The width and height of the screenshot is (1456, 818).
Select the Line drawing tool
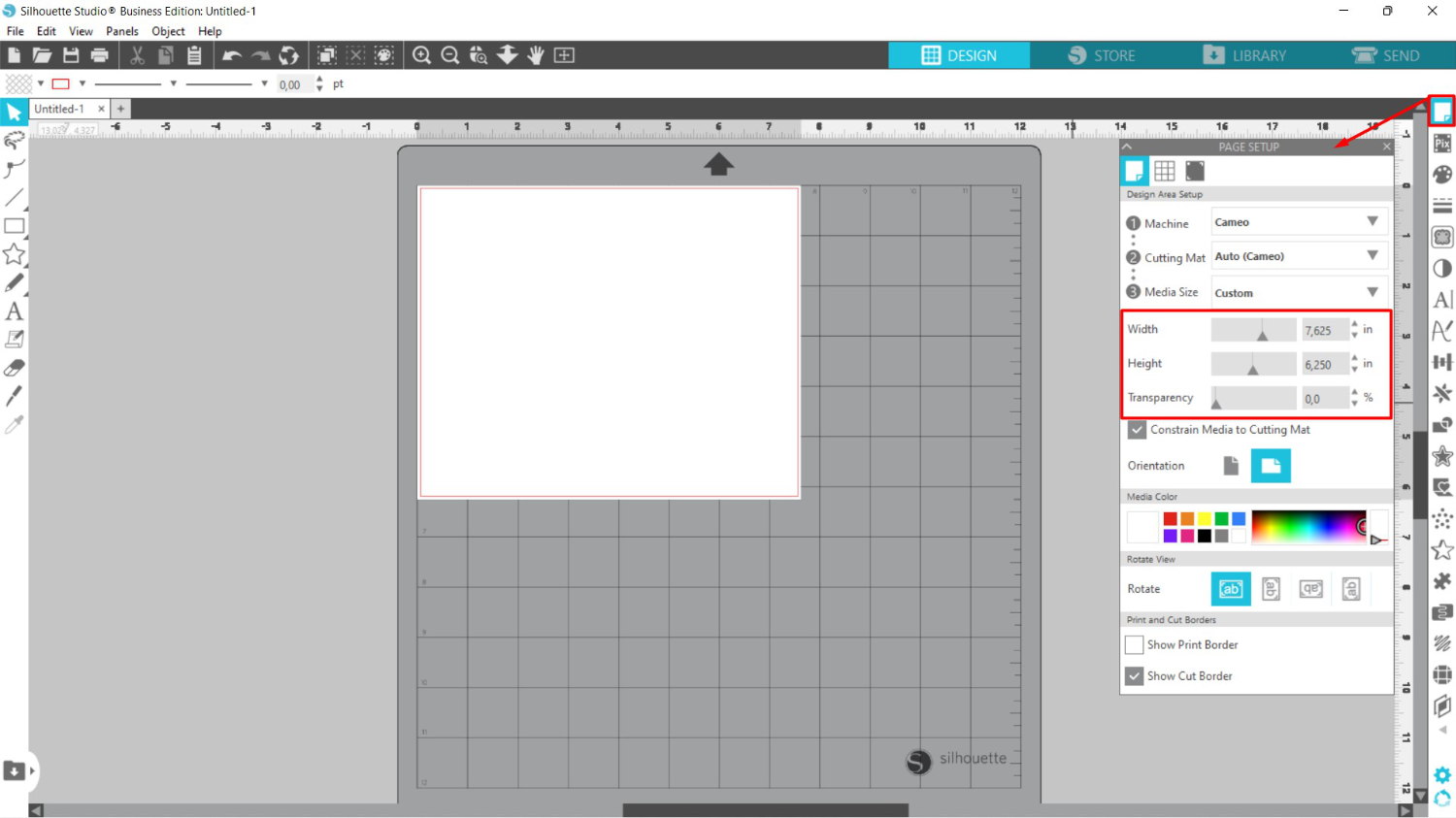click(14, 198)
